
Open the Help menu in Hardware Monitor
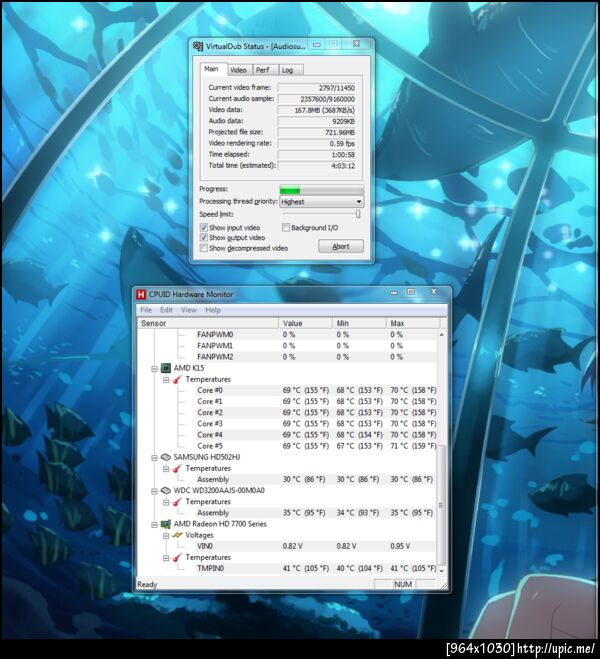pyautogui.click(x=213, y=310)
